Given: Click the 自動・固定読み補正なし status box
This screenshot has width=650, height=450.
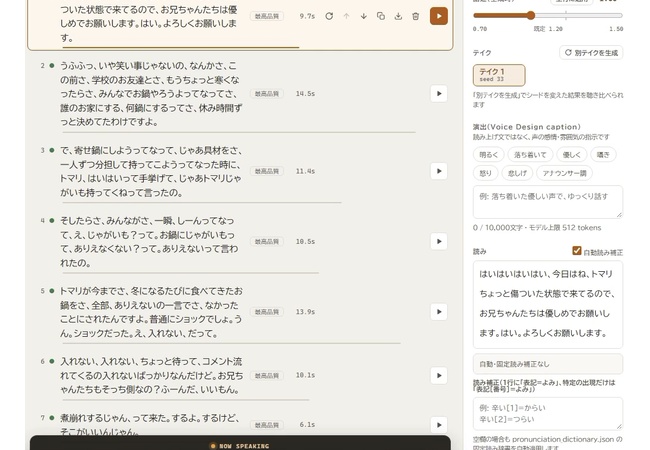Looking at the screenshot, I should 548,364.
